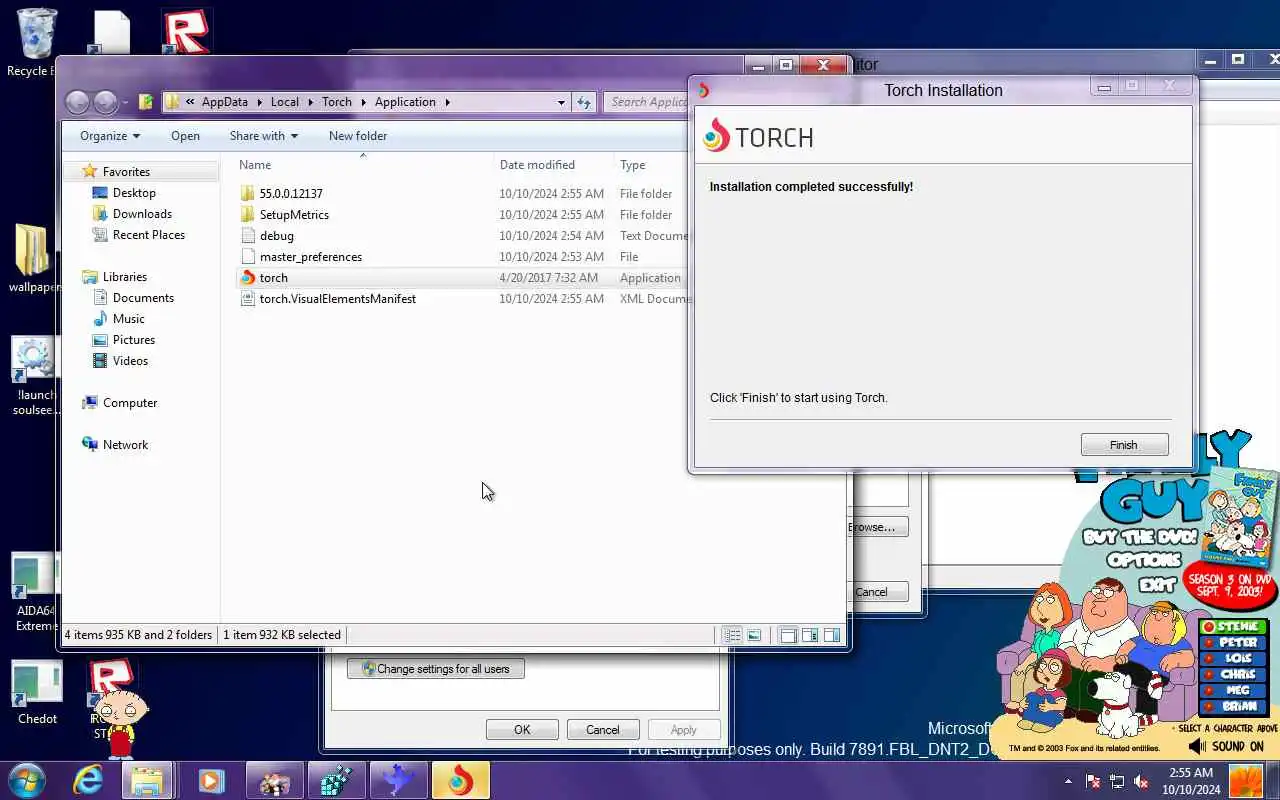Image resolution: width=1280 pixels, height=800 pixels.
Task: Expand the arrow after Local breadcrumb
Action: [311, 102]
